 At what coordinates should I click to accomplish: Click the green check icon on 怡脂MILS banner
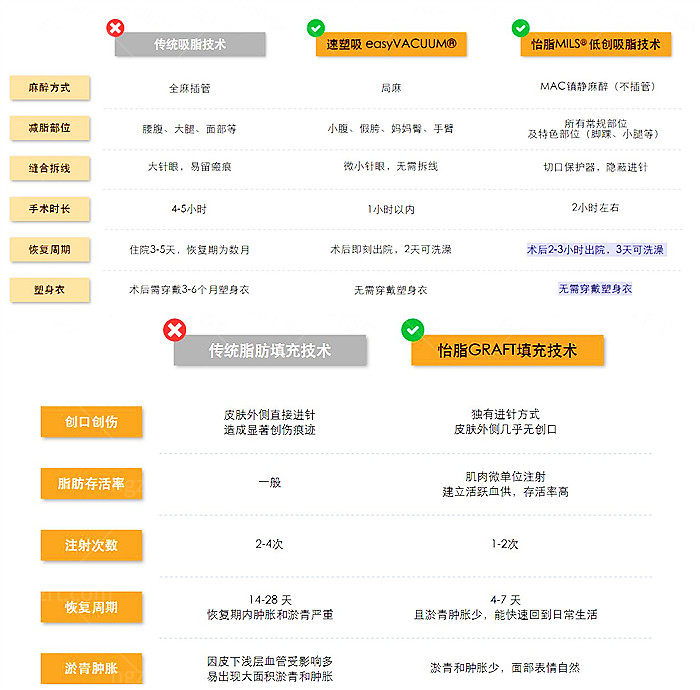pyautogui.click(x=521, y=28)
